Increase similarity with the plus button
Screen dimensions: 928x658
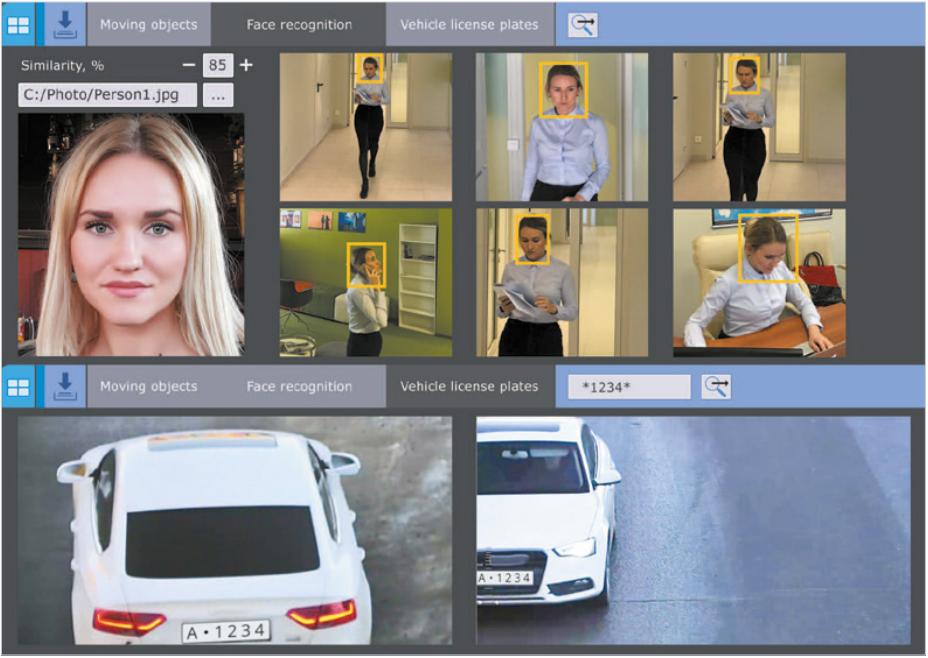(x=246, y=66)
